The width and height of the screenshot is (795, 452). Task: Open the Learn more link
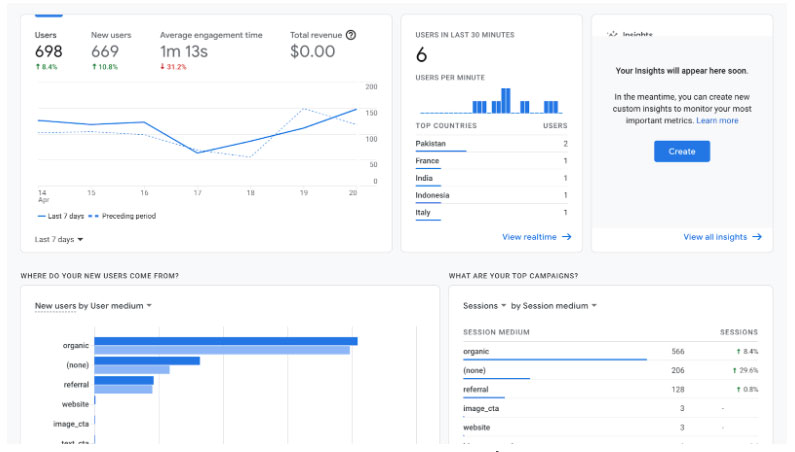[x=717, y=121]
